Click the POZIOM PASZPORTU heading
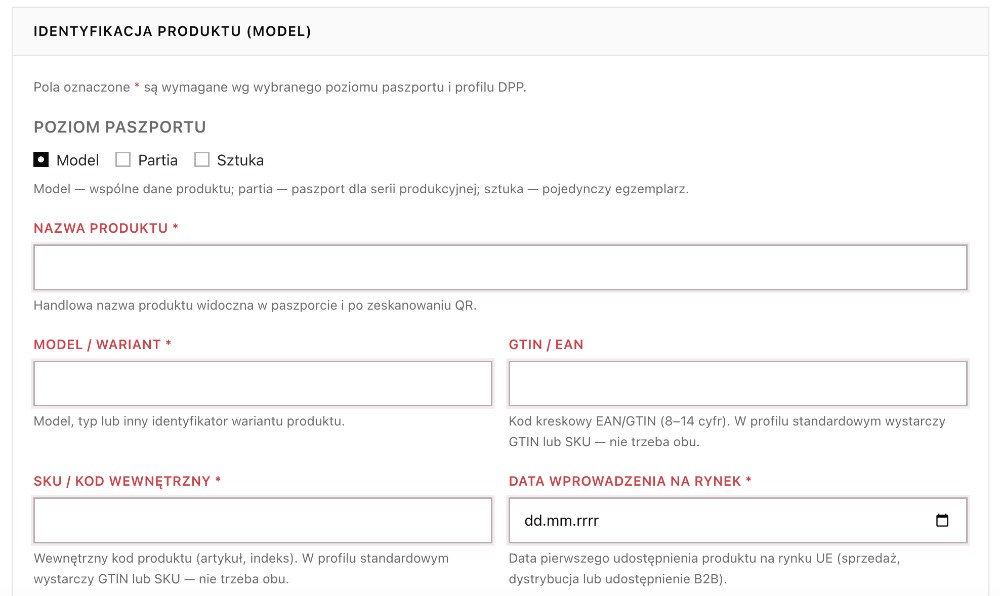 [120, 127]
